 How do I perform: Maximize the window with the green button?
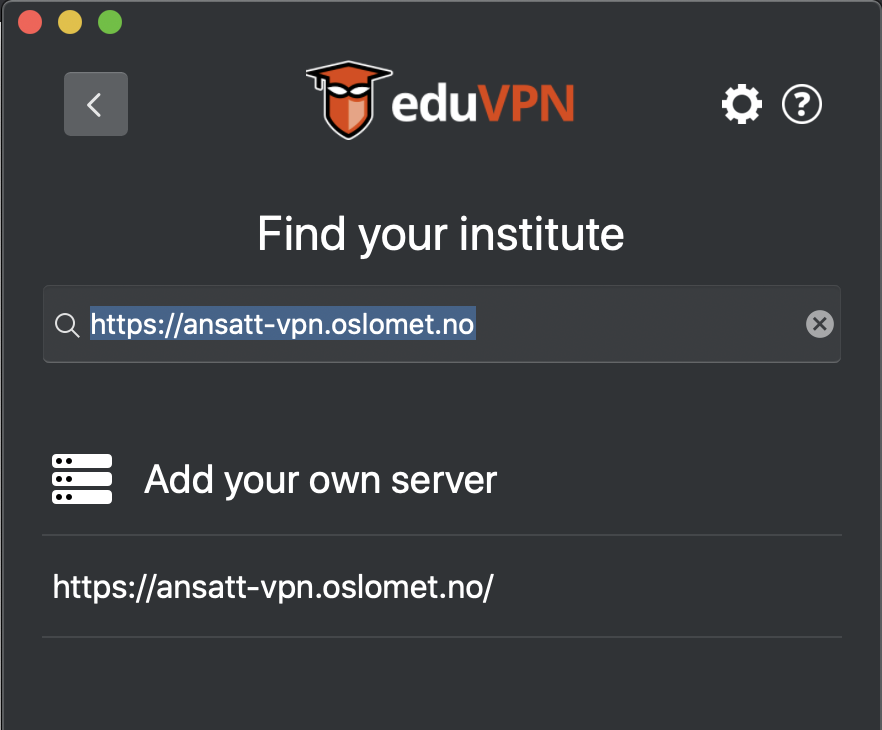point(110,22)
